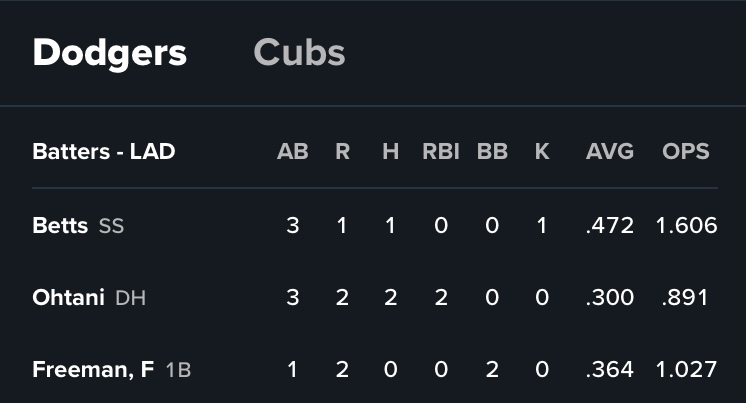Viewport: 746px width, 403px height.
Task: Switch to the Dodgers tab
Action: [109, 53]
